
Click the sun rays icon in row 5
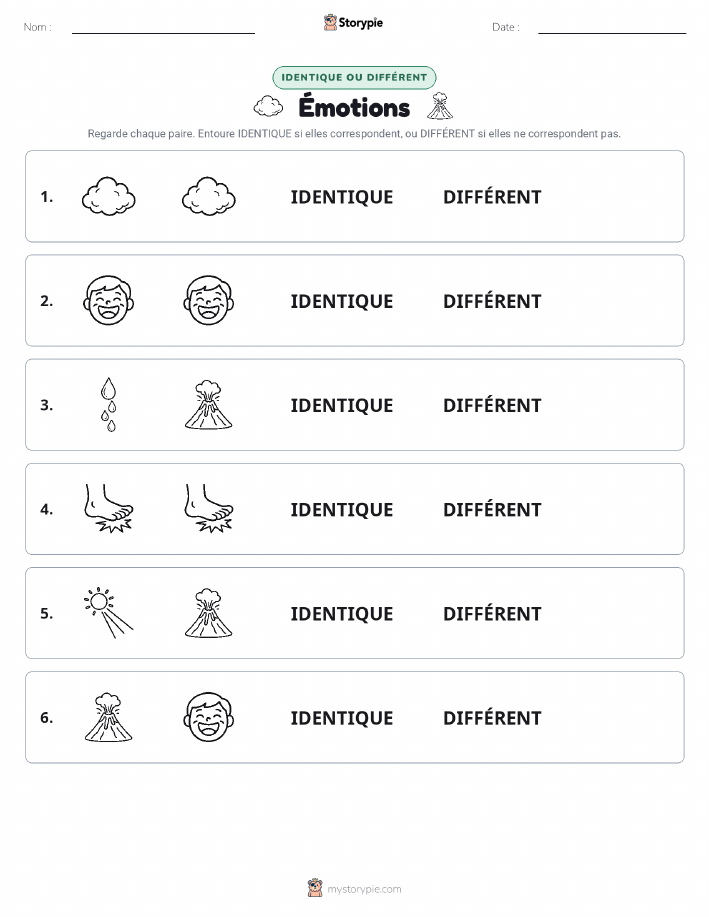[109, 613]
